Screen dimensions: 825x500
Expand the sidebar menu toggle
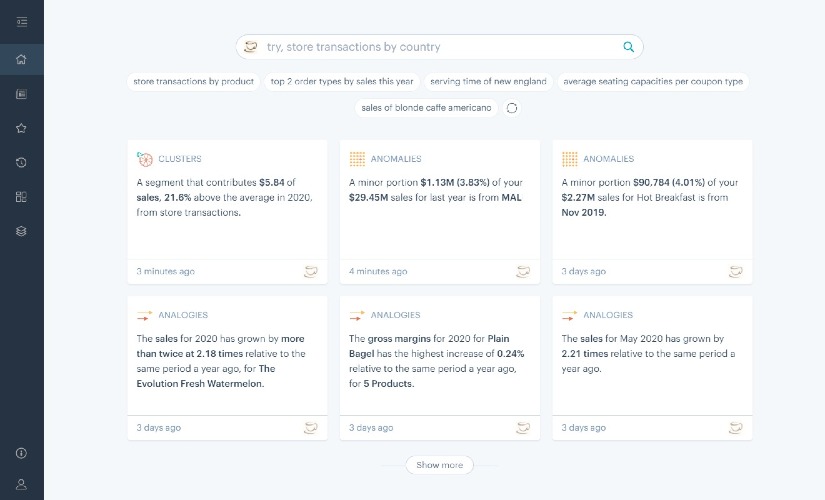[21, 21]
